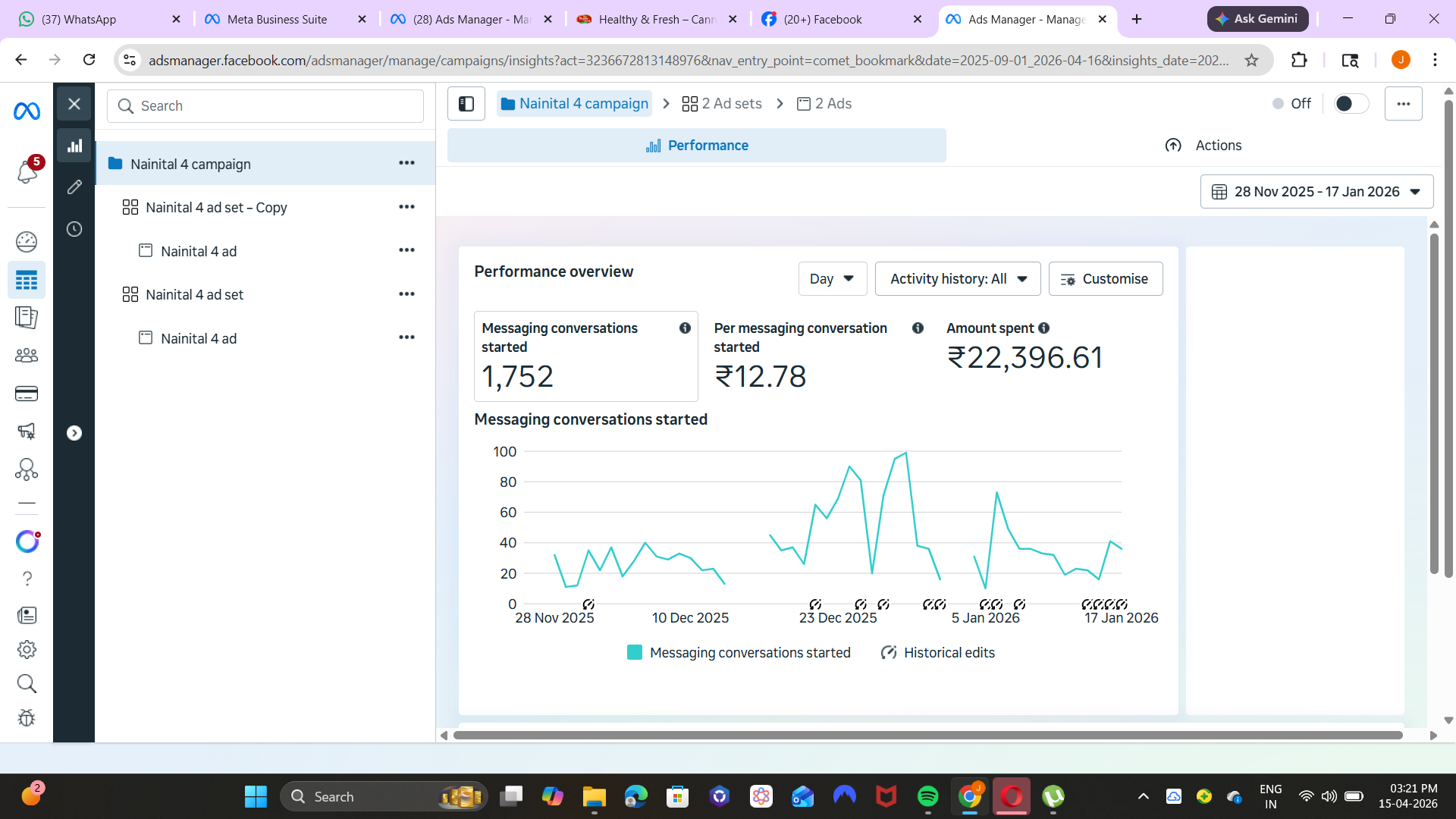Open options for the last Nainital 4 ad

406,337
